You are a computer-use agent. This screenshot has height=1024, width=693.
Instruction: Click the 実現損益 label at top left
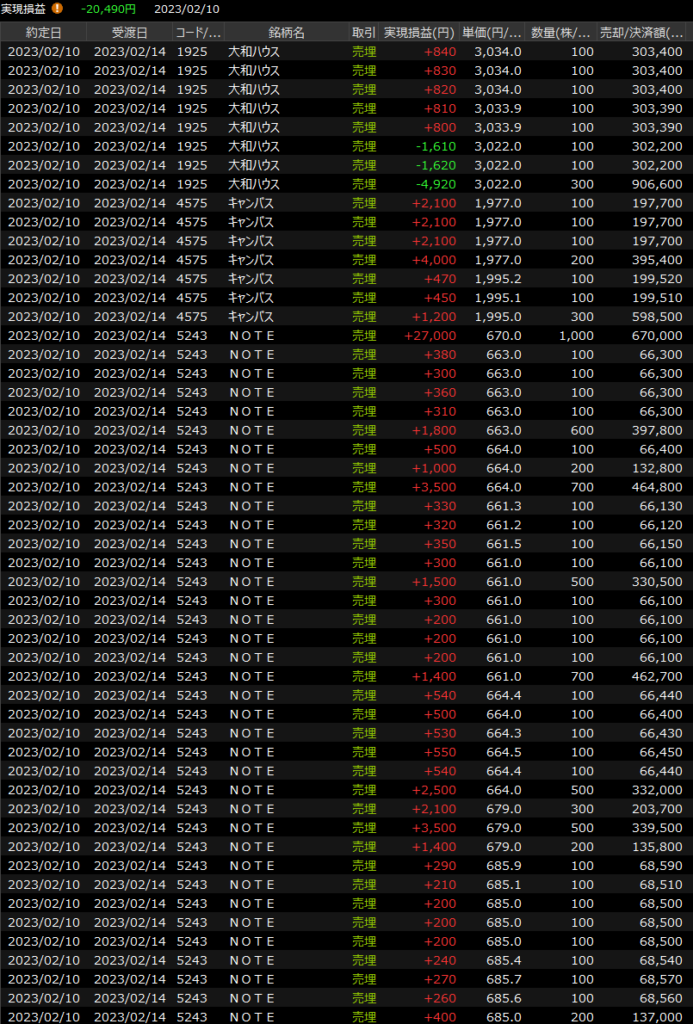(23, 9)
